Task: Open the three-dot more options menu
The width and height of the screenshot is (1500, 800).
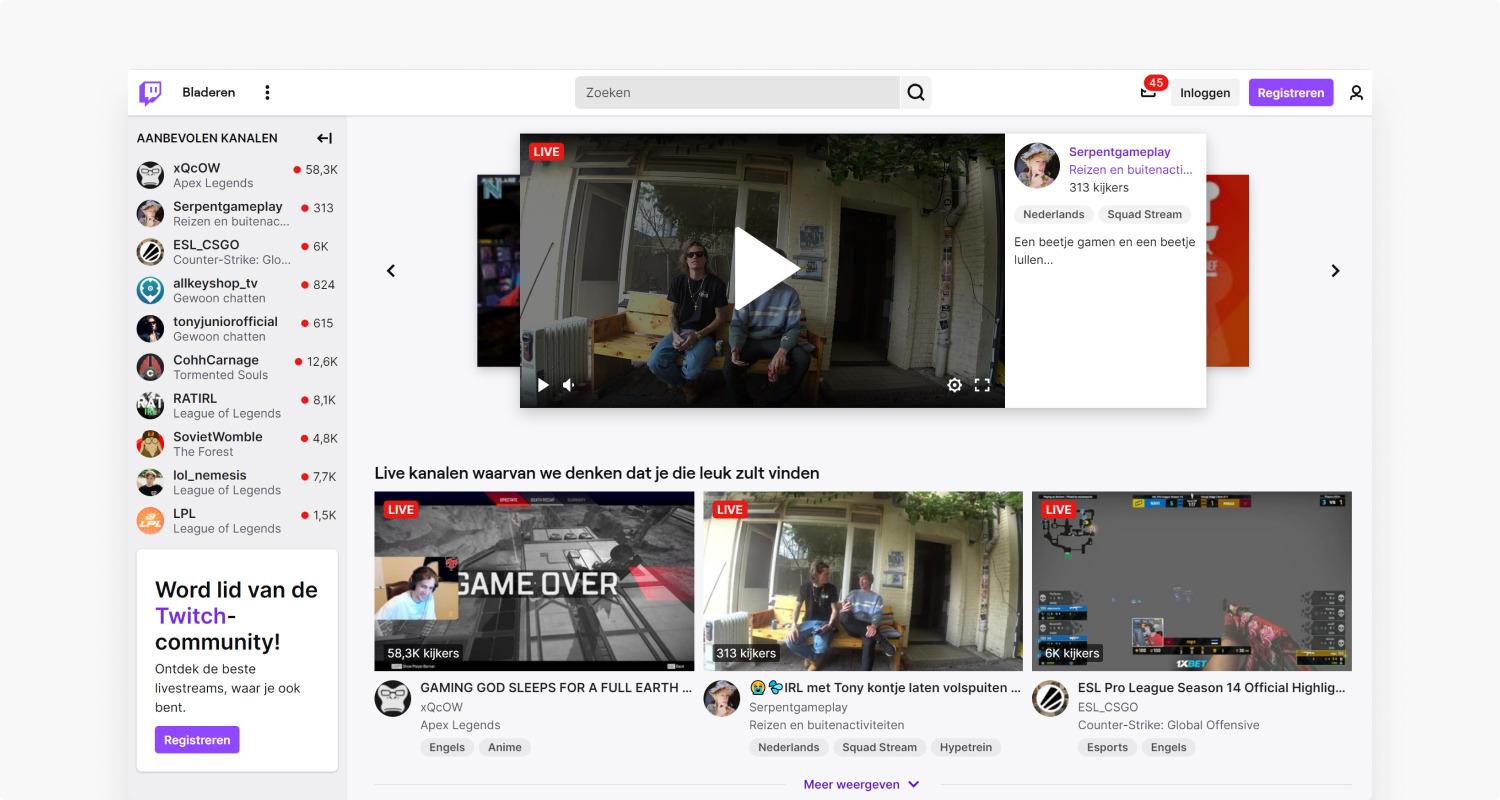Action: point(267,92)
